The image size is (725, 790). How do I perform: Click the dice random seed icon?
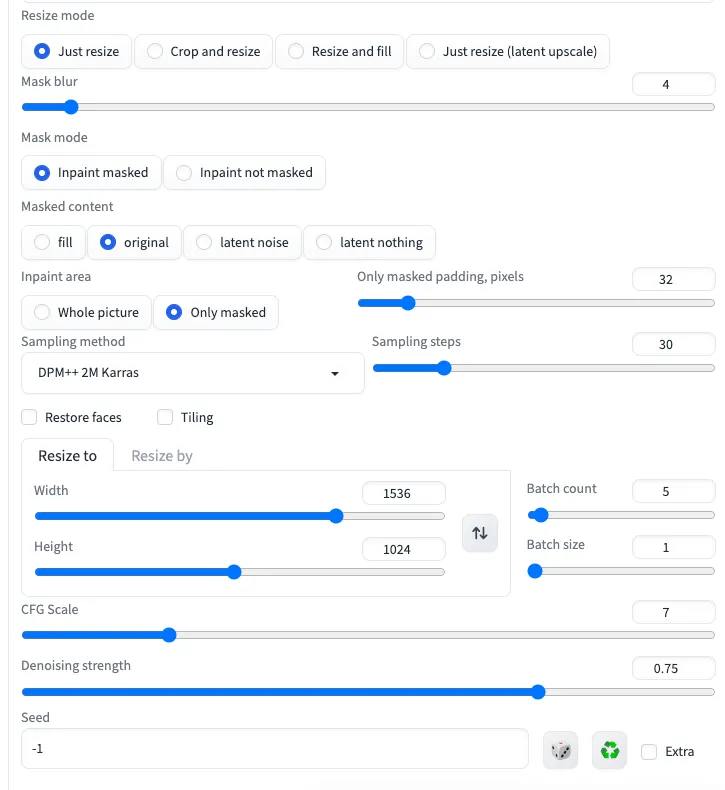(x=561, y=750)
